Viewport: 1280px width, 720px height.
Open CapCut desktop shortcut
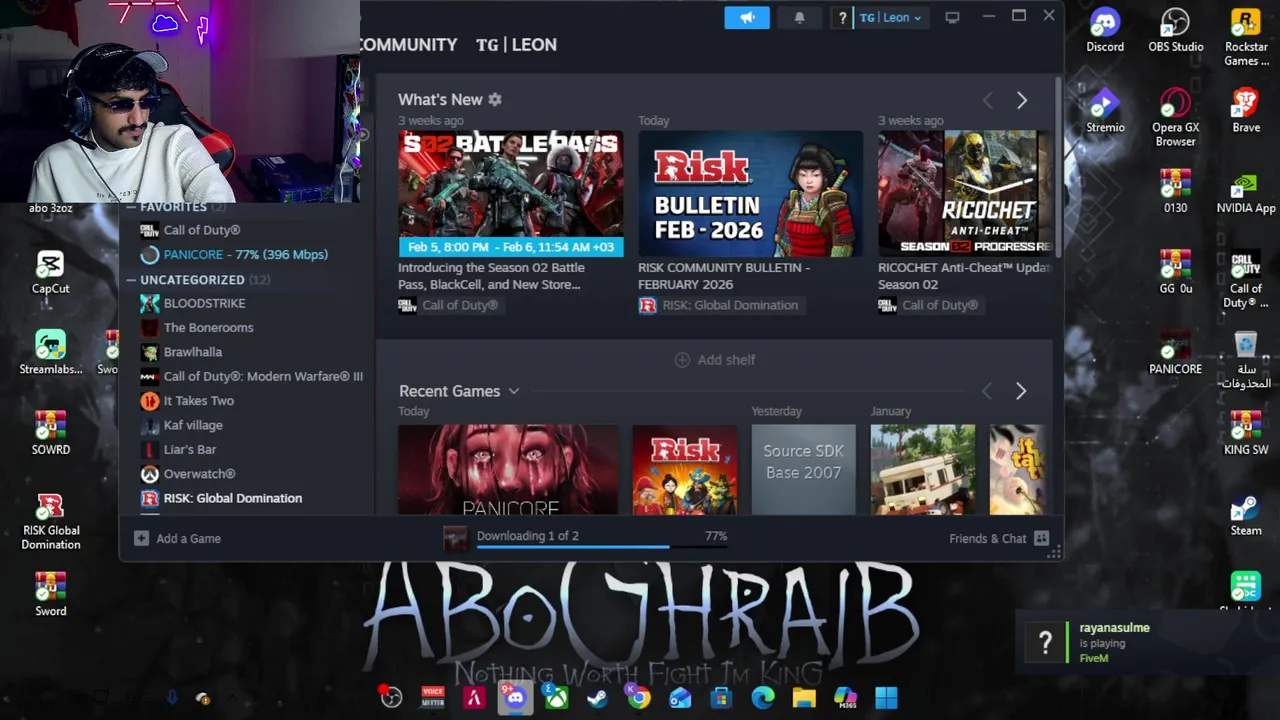[50, 272]
